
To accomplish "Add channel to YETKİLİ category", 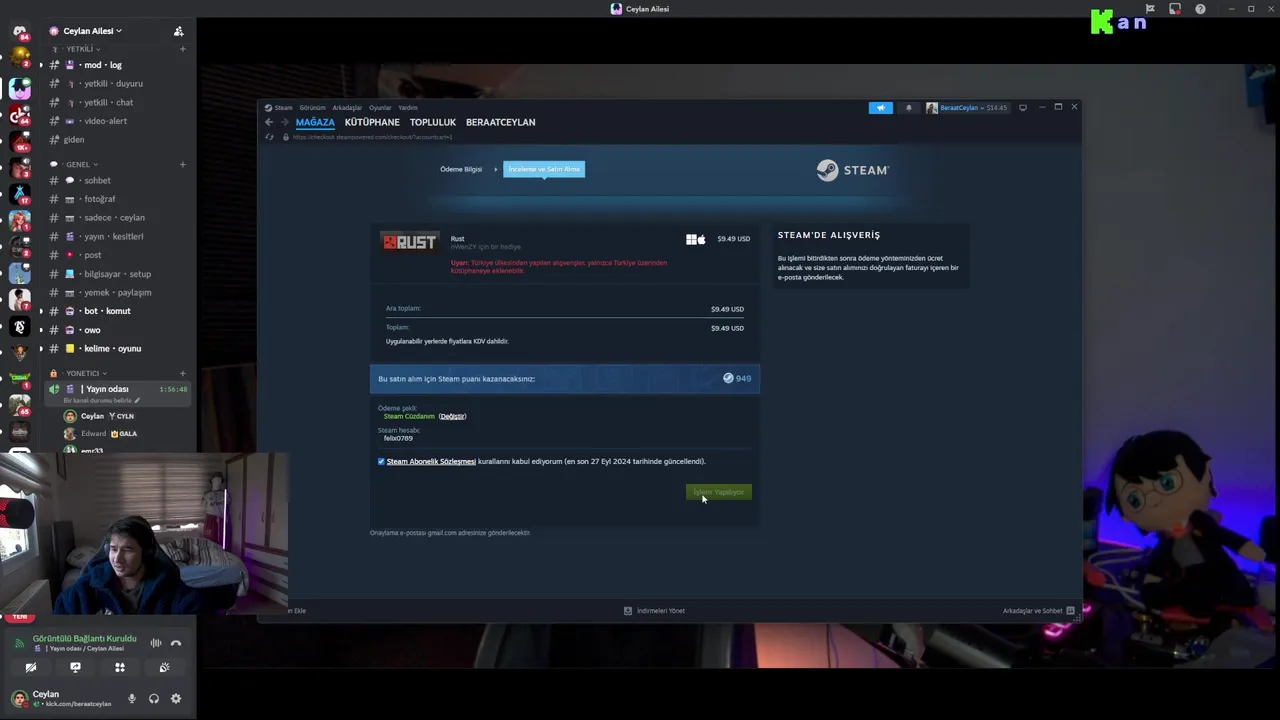I will click(x=182, y=49).
